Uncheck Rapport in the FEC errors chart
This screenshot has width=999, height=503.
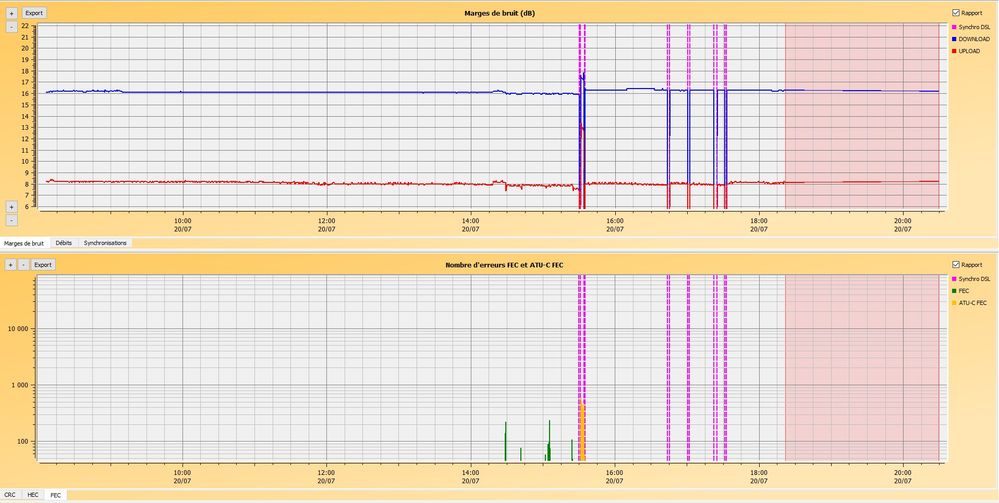coord(956,265)
